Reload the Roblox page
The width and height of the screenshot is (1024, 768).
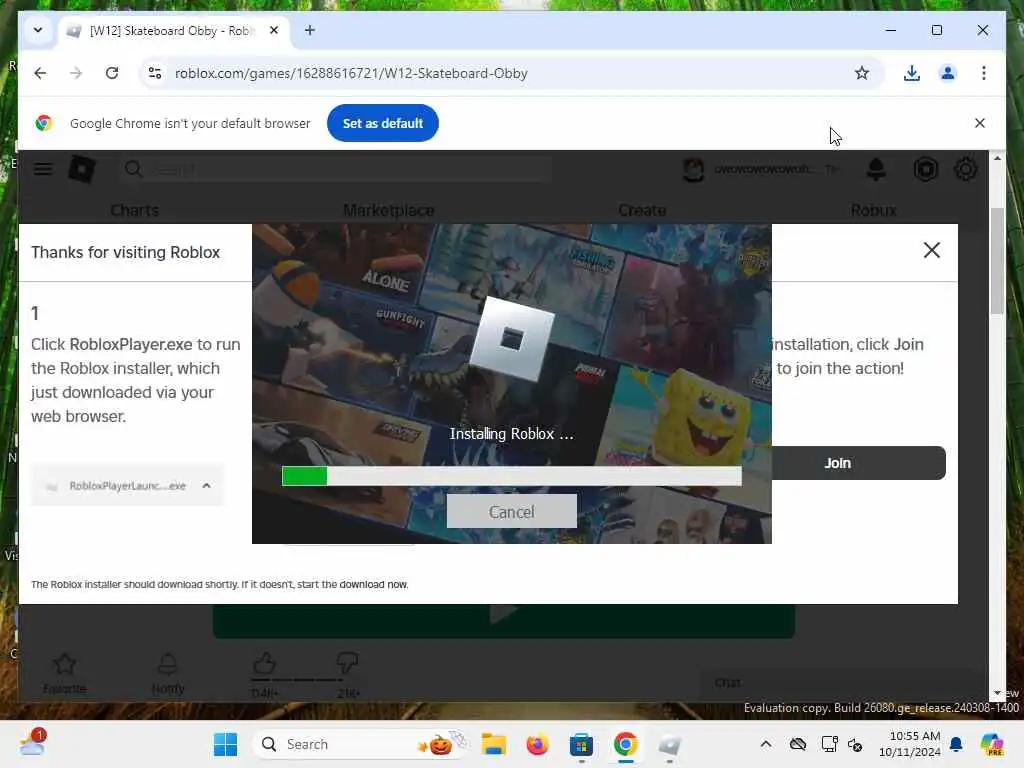pos(112,73)
